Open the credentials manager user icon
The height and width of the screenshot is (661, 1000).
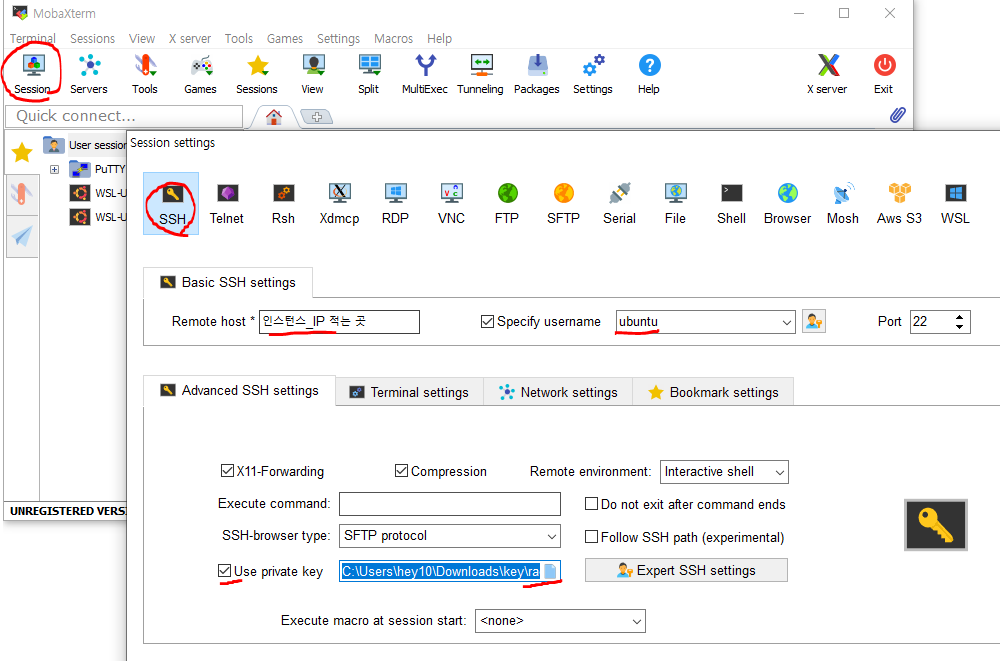coord(814,322)
